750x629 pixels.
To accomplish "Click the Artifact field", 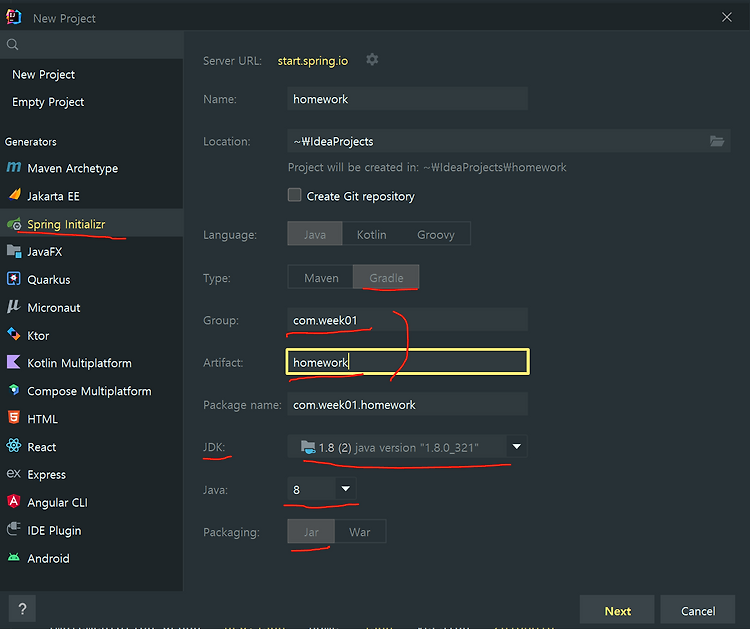I will coord(408,362).
